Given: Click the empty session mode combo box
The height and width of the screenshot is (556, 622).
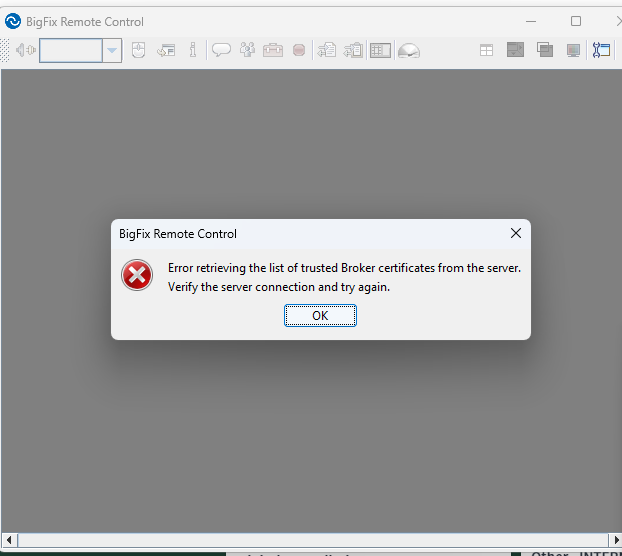Looking at the screenshot, I should pyautogui.click(x=71, y=50).
